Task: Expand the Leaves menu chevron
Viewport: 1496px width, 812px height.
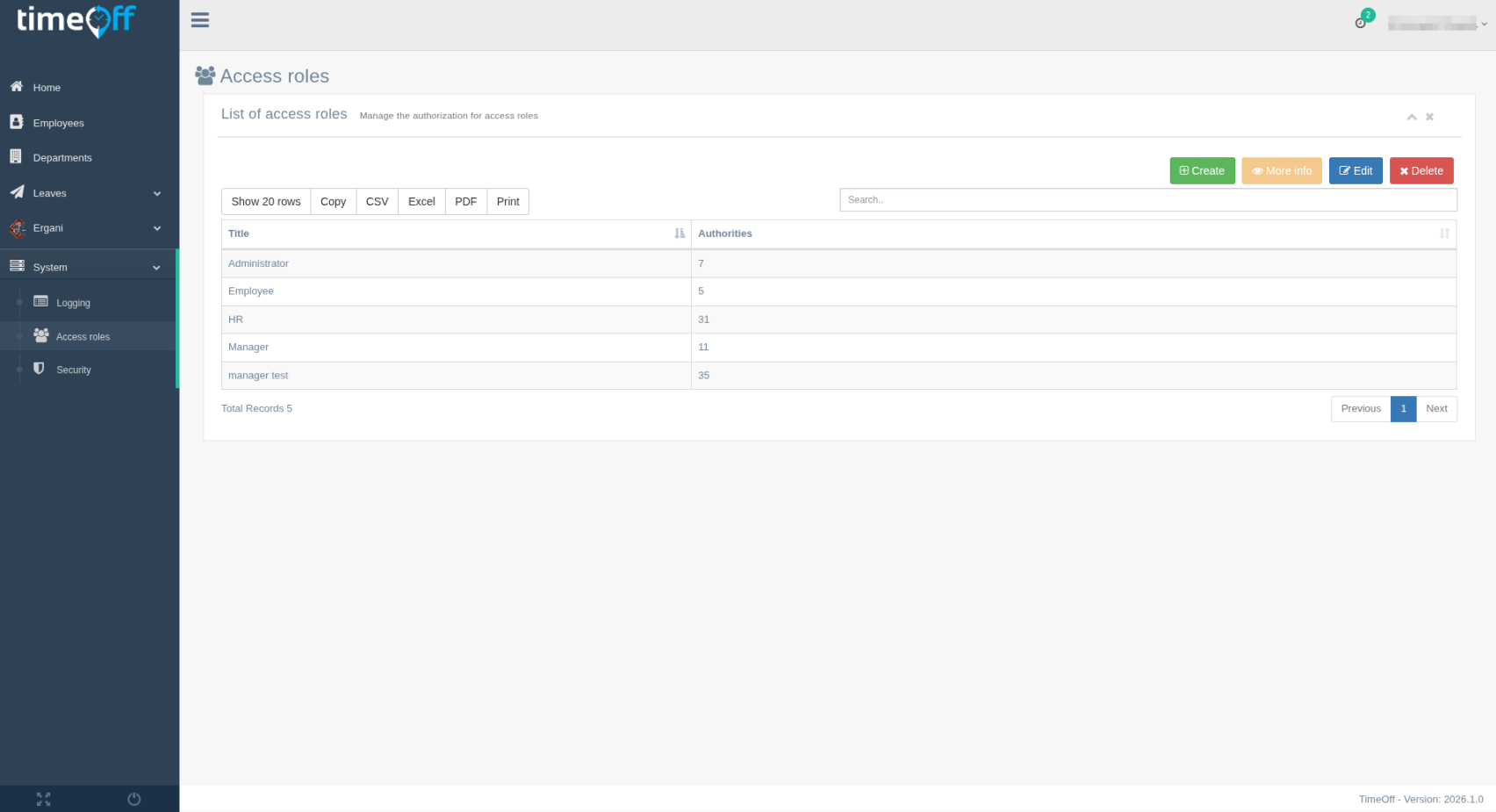Action: (156, 193)
